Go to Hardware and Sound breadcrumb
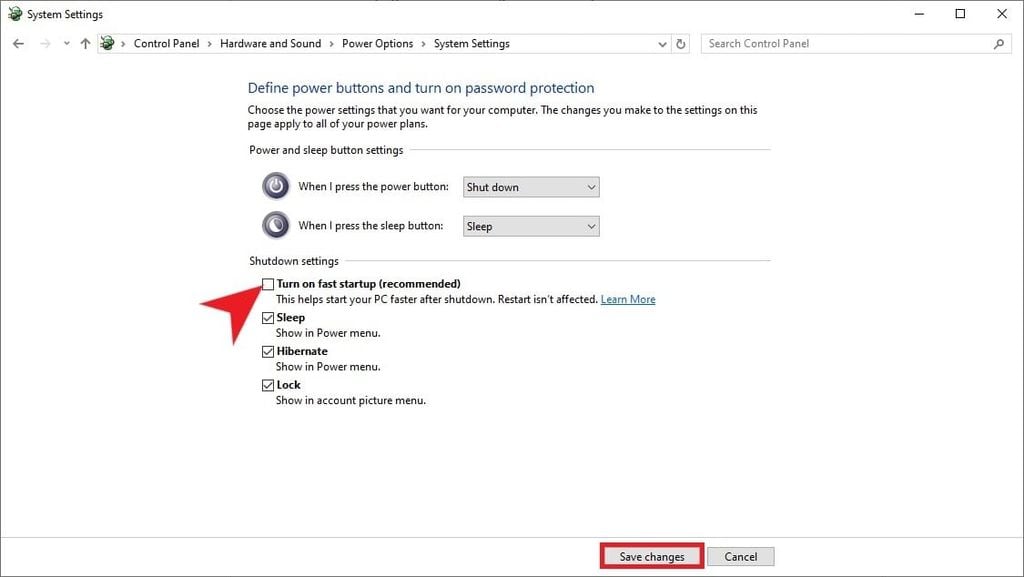The width and height of the screenshot is (1024, 577). click(x=270, y=44)
